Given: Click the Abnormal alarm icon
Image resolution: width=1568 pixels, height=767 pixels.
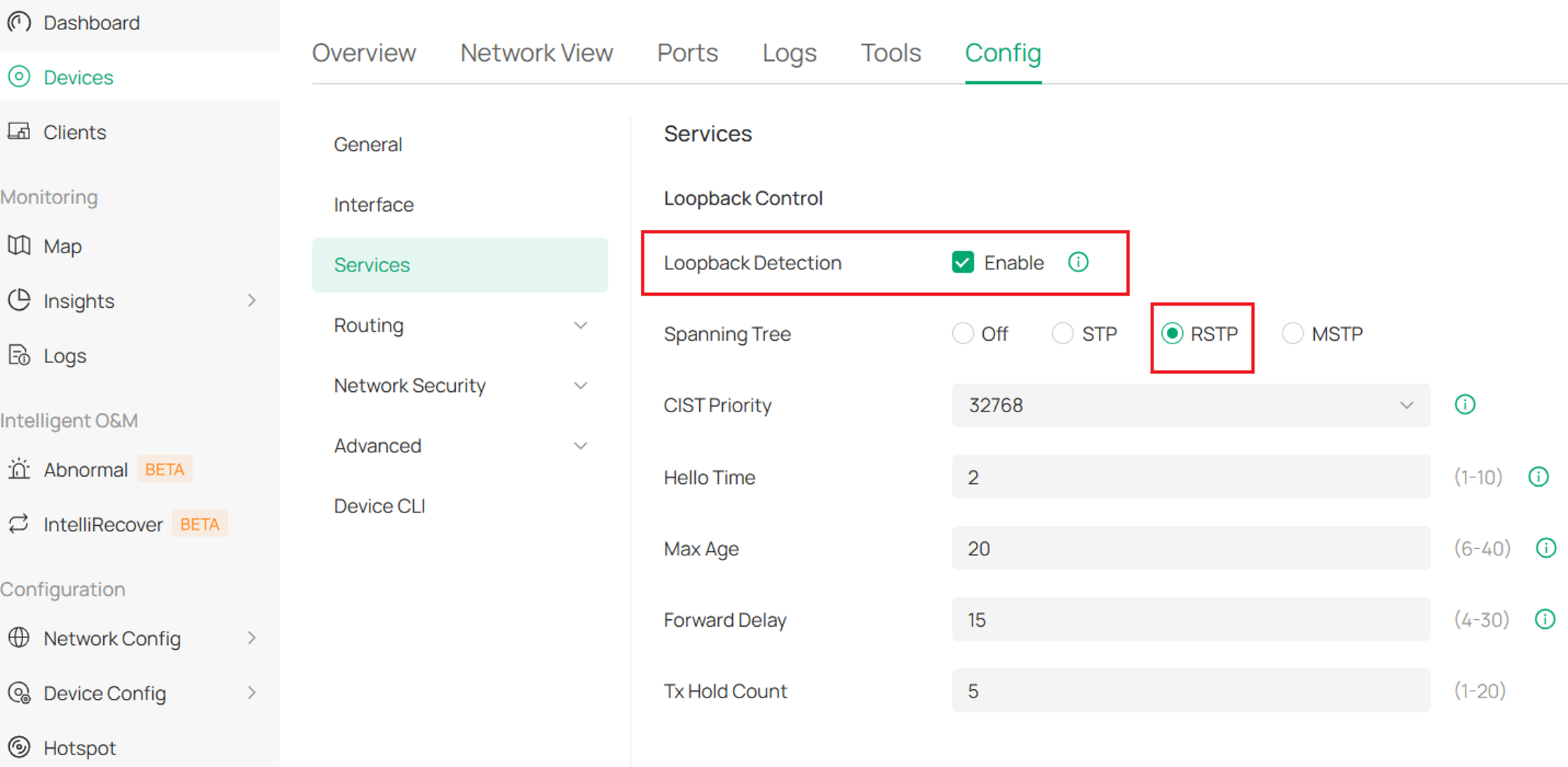Looking at the screenshot, I should [x=19, y=468].
